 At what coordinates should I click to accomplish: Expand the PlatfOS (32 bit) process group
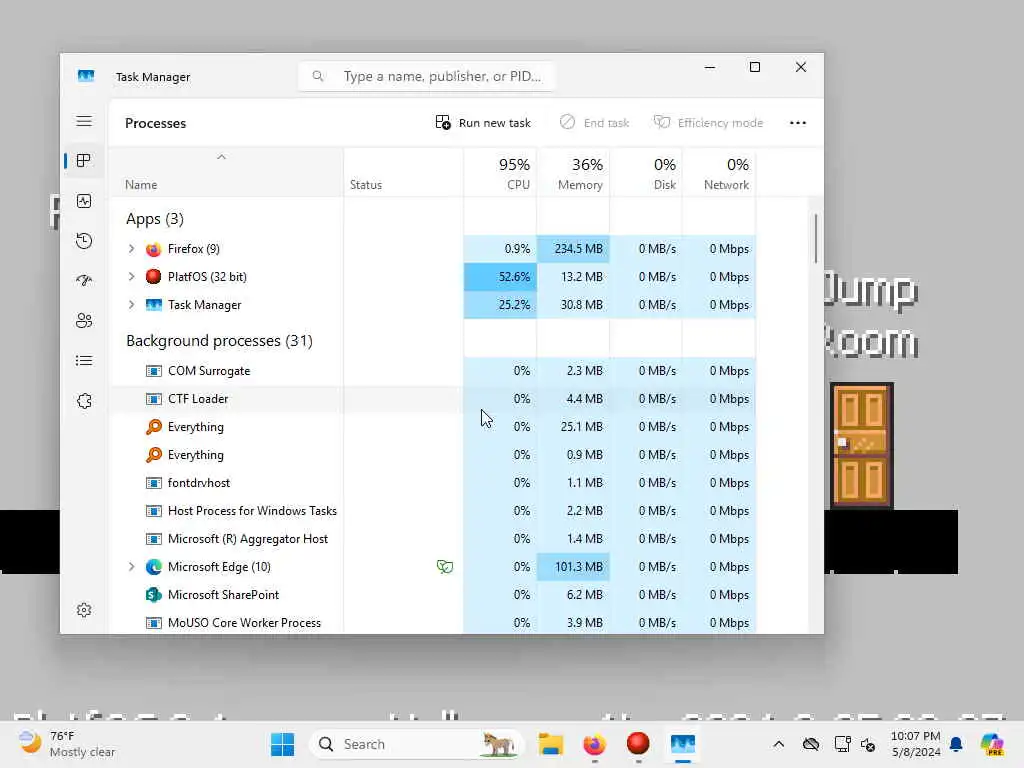tap(131, 277)
